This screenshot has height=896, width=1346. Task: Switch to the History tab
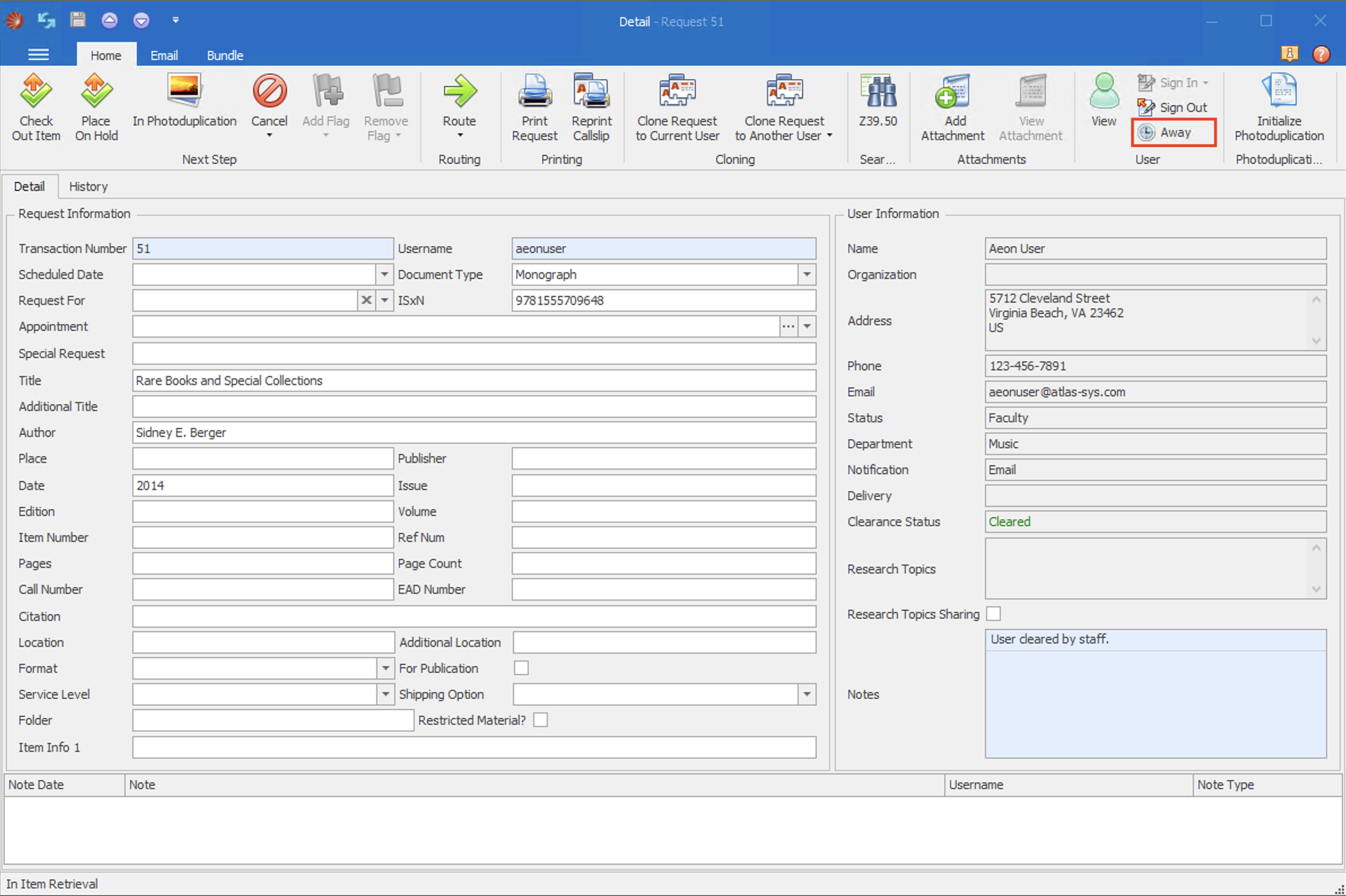point(88,187)
